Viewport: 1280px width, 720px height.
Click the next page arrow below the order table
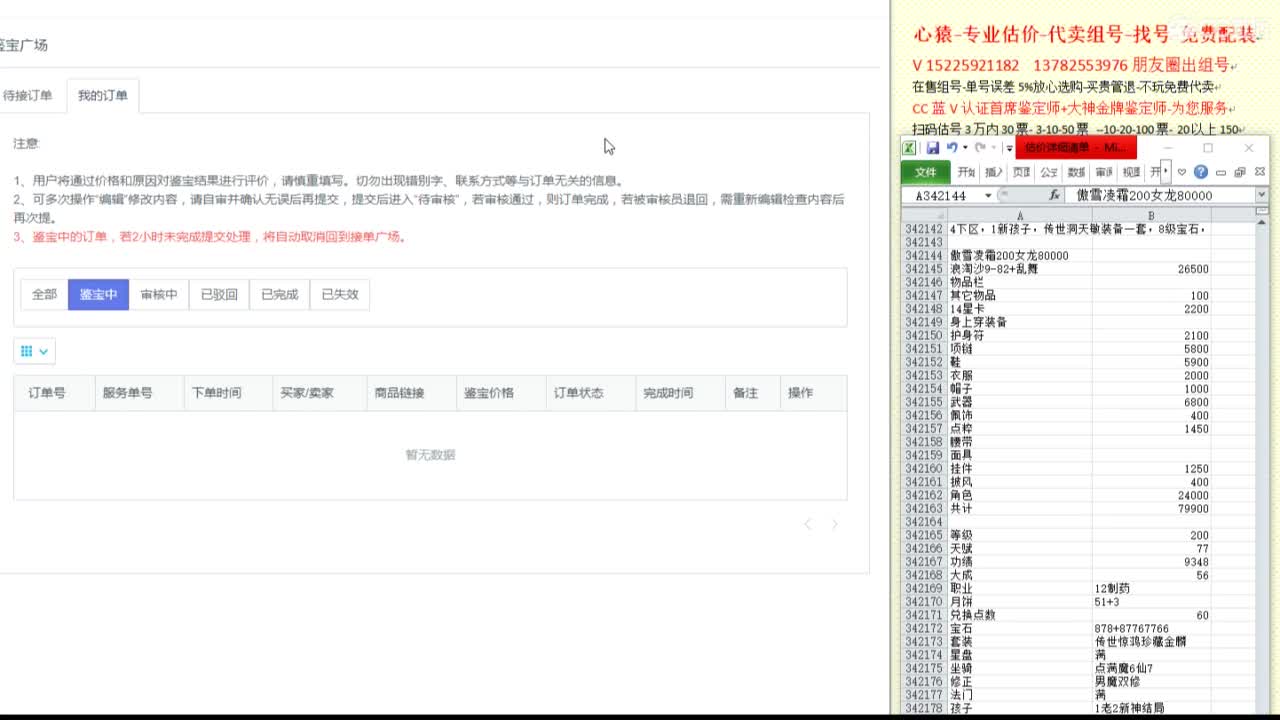tap(834, 523)
